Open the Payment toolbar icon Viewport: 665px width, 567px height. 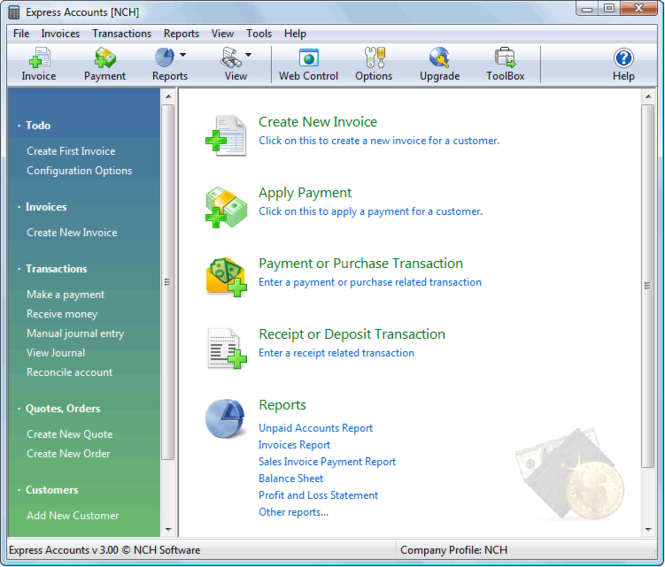105,58
